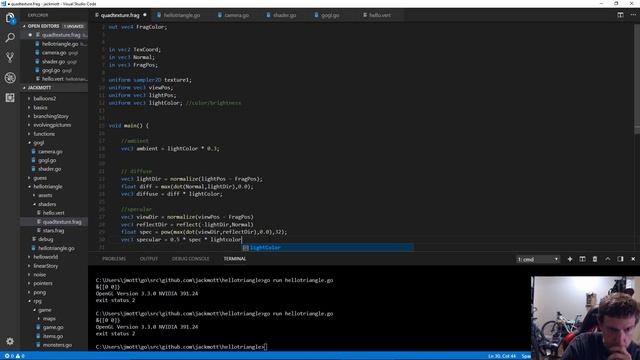Viewport: 640px width, 360px height.
Task: Open monsters.go in the rpg game folder
Action: click(57, 345)
